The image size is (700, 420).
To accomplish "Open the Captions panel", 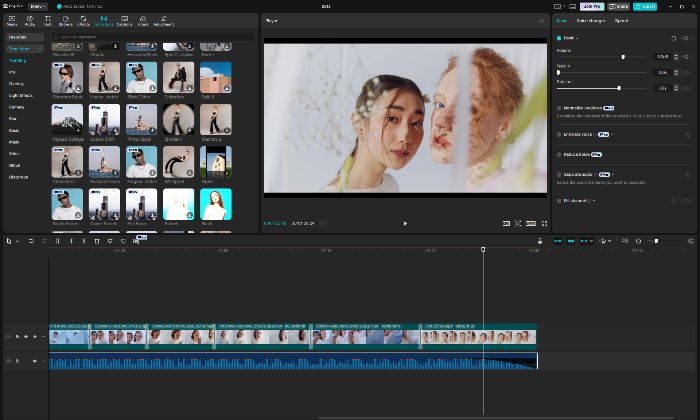I will tap(125, 21).
